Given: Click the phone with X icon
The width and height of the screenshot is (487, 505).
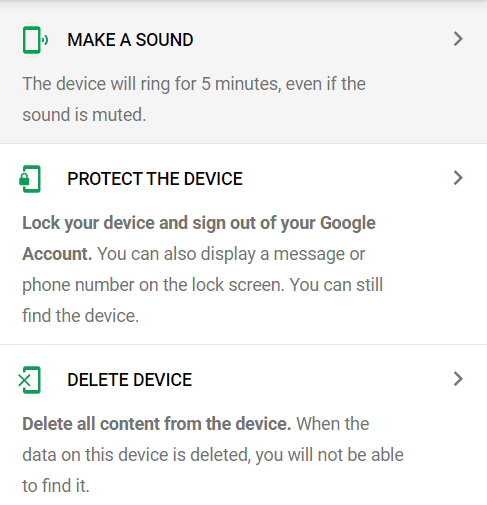Looking at the screenshot, I should click(x=29, y=380).
